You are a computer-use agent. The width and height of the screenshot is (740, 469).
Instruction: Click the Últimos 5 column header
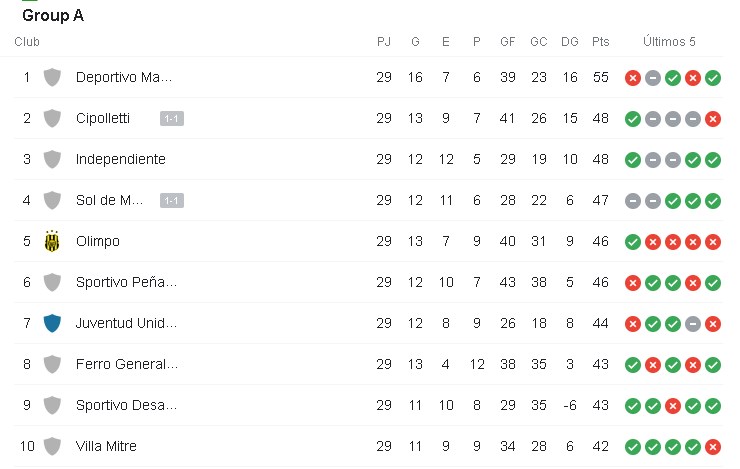pos(670,42)
